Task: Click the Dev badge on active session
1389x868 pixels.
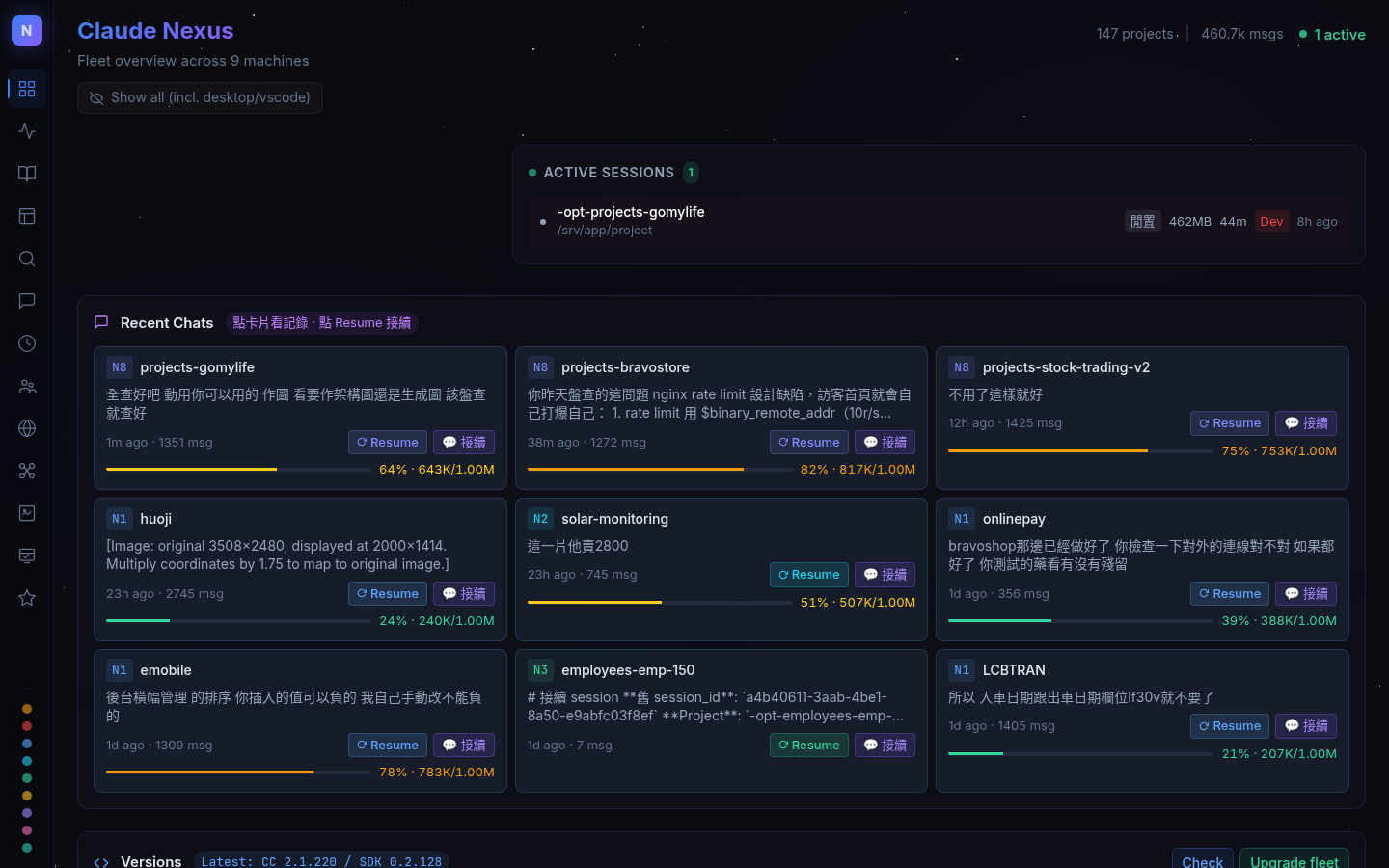Action: click(x=1272, y=222)
